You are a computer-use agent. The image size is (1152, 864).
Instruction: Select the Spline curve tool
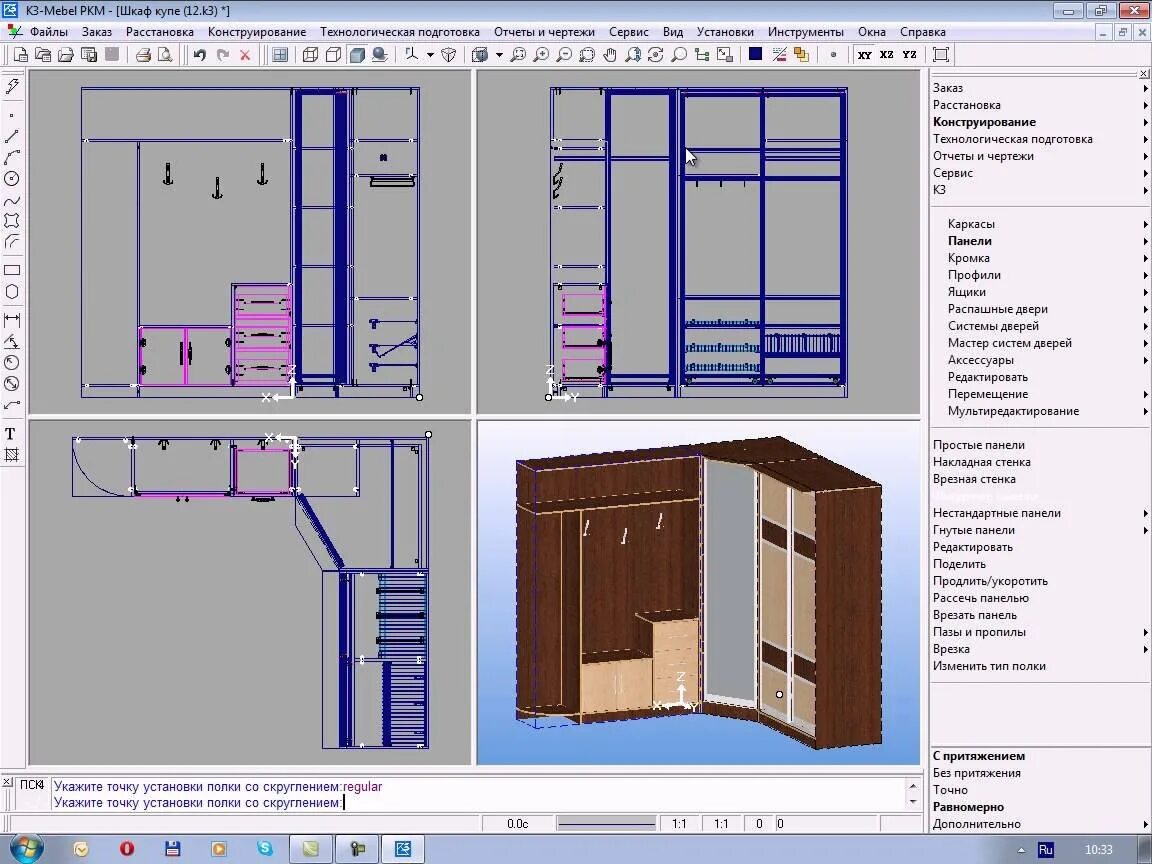pos(12,201)
